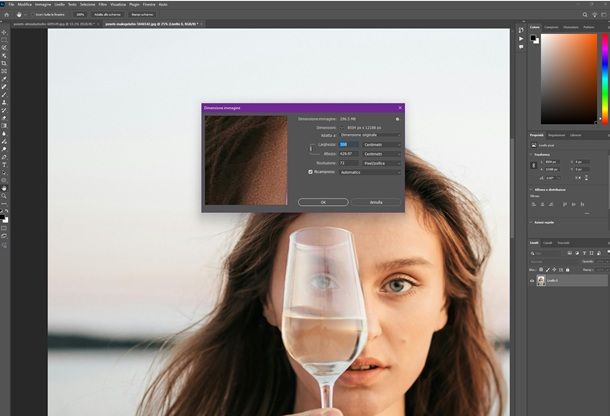Switch to the Regolazioni tab
The height and width of the screenshot is (416, 610).
pyautogui.click(x=556, y=135)
